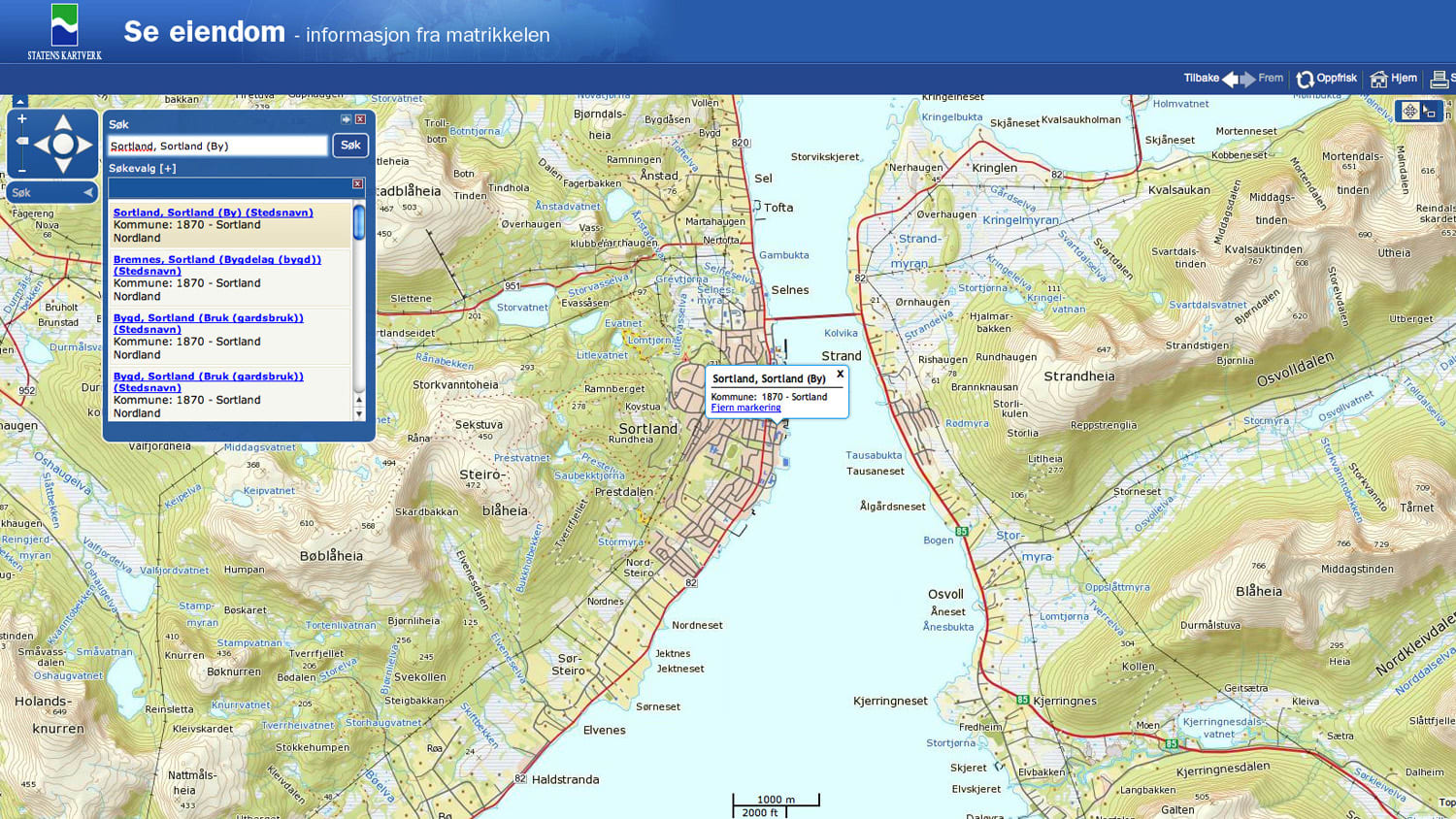This screenshot has height=819, width=1456.
Task: Go to Hjem home icon
Action: click(x=1378, y=80)
